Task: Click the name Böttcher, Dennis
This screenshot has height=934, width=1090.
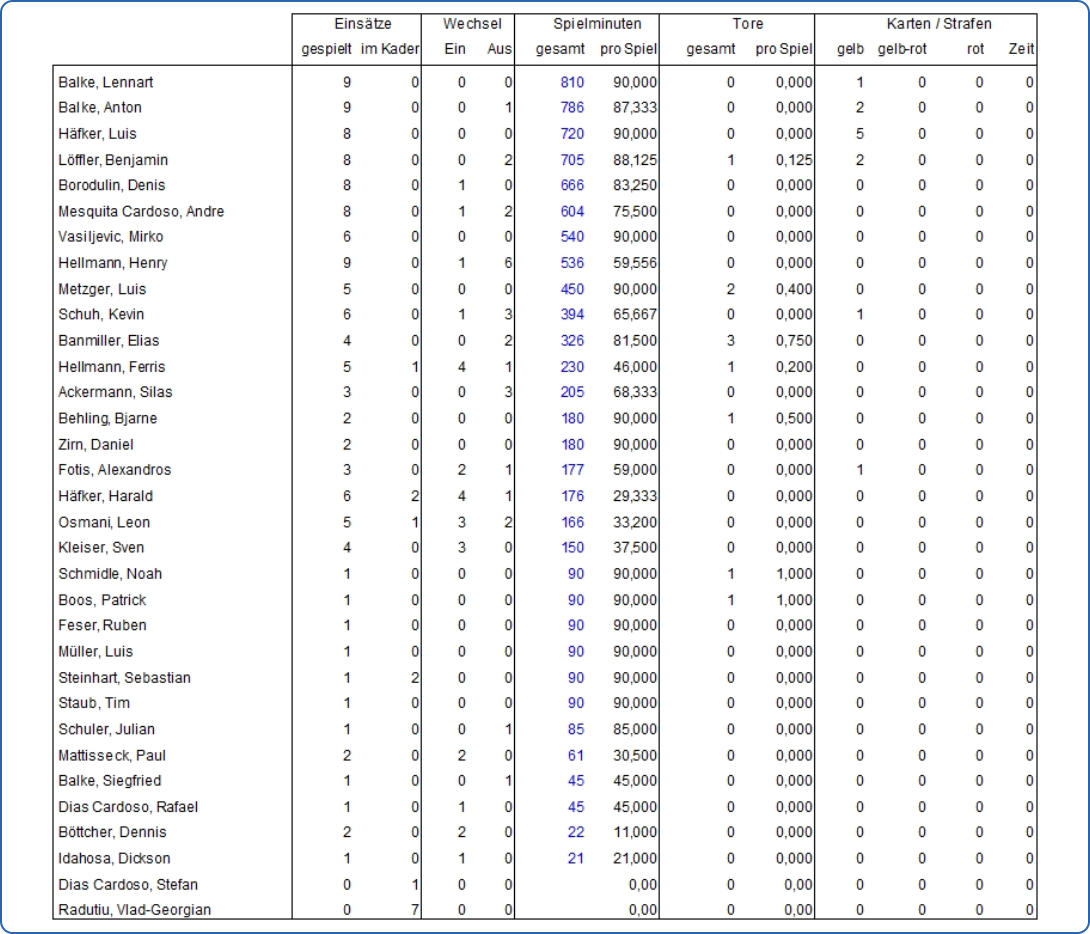Action: 113,833
